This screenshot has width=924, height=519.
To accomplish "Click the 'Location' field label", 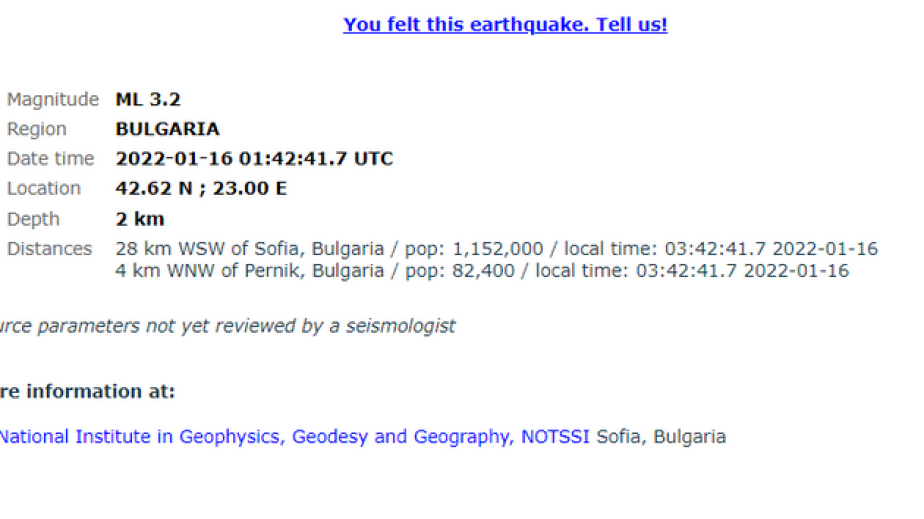I will pos(44,188).
